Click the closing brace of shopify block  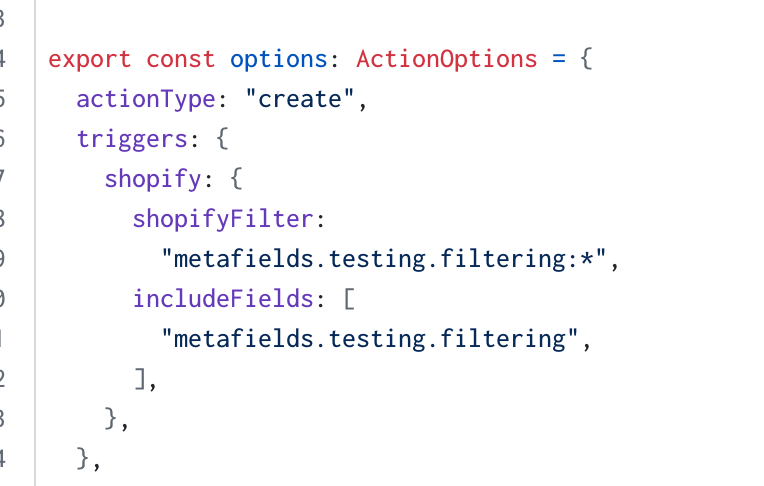point(111,419)
